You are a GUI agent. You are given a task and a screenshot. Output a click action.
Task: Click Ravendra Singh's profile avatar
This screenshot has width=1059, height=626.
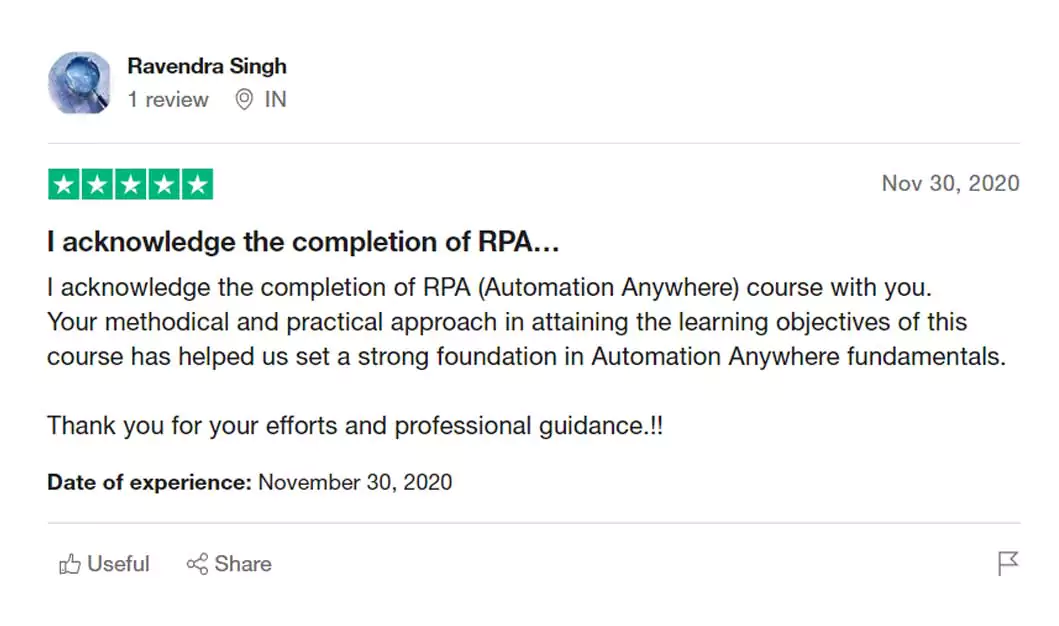tap(79, 83)
